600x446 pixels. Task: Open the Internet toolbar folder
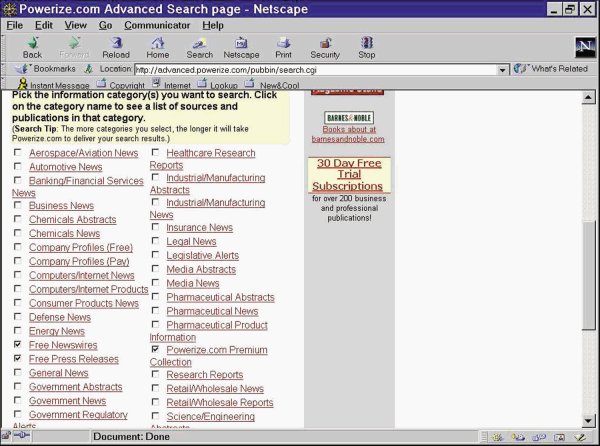click(x=156, y=83)
